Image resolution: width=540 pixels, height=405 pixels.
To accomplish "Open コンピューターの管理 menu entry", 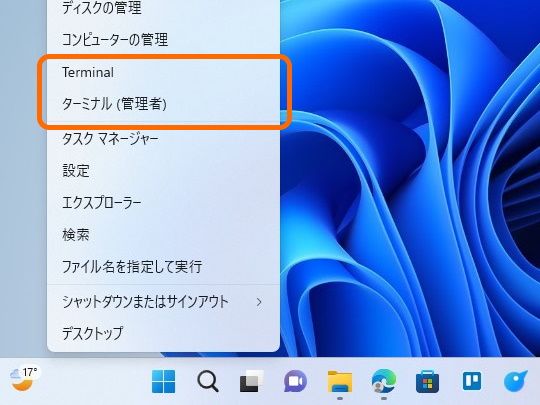I will tap(163, 39).
